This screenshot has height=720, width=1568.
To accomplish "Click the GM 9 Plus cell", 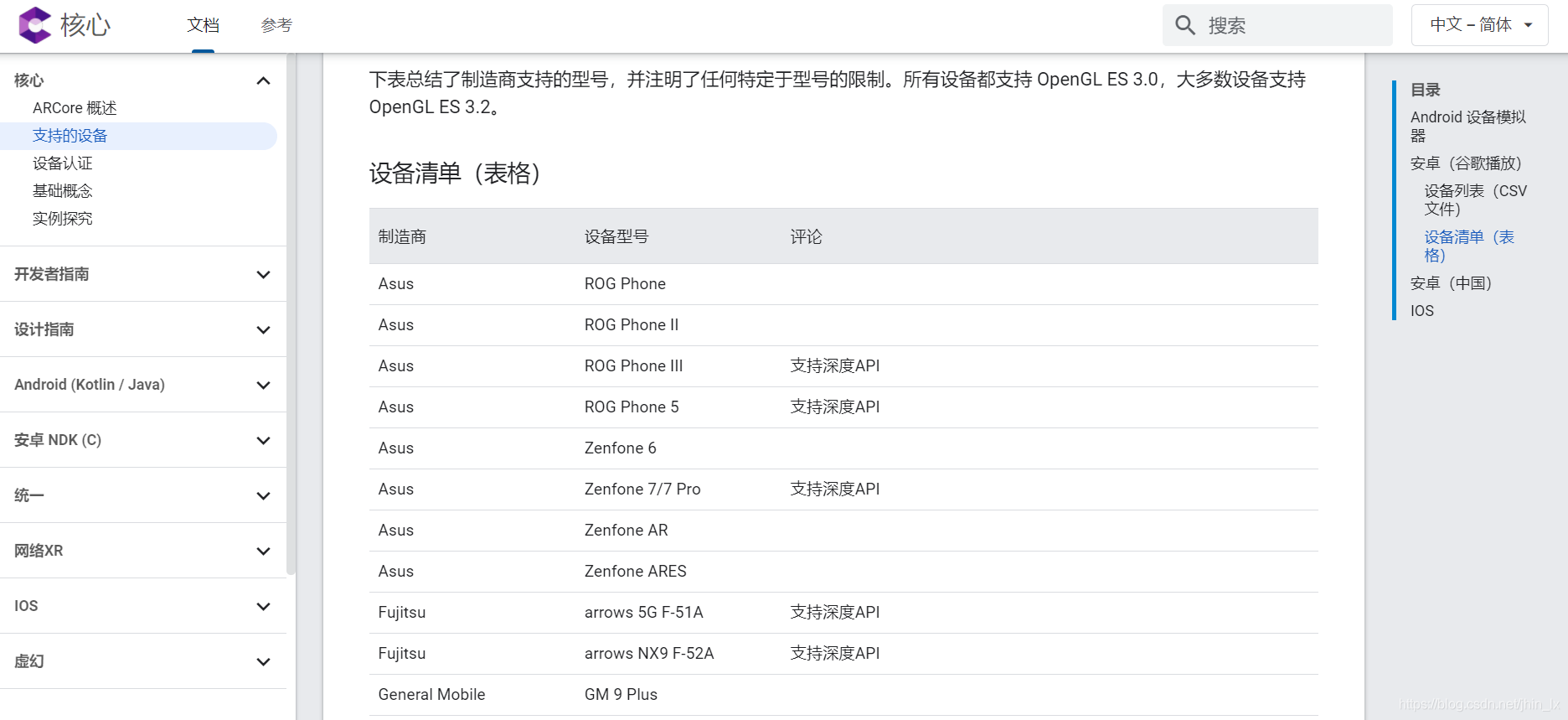I will pos(621,695).
